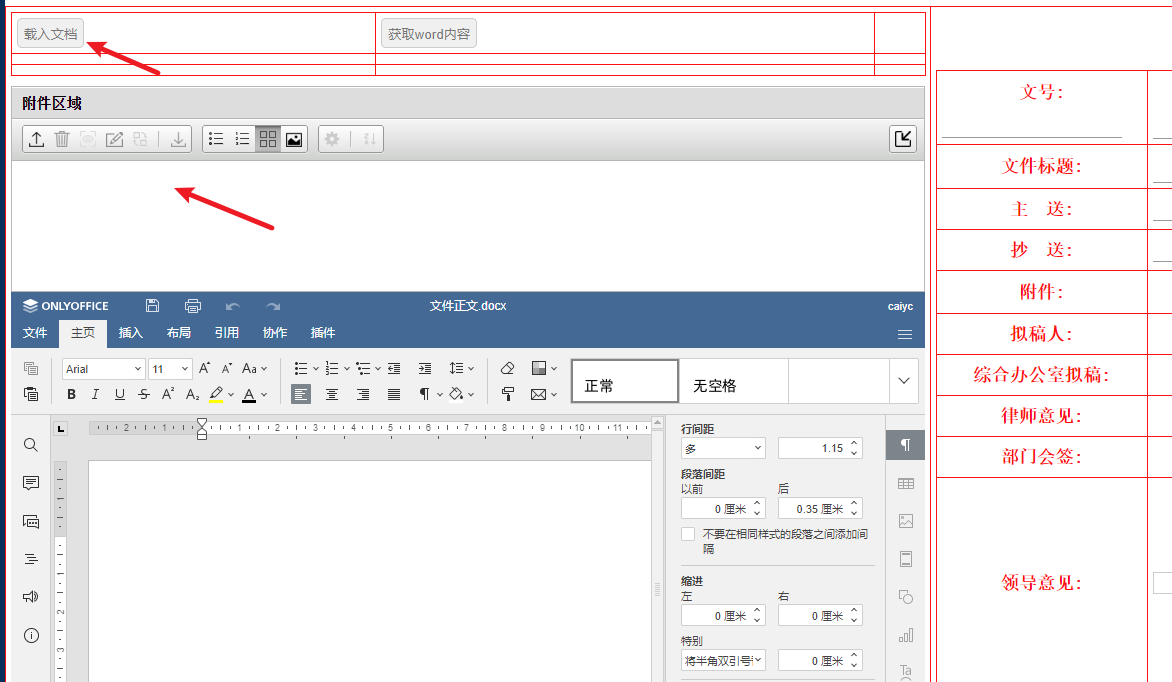The image size is (1172, 682).
Task: Toggle underline formatting
Action: (120, 394)
